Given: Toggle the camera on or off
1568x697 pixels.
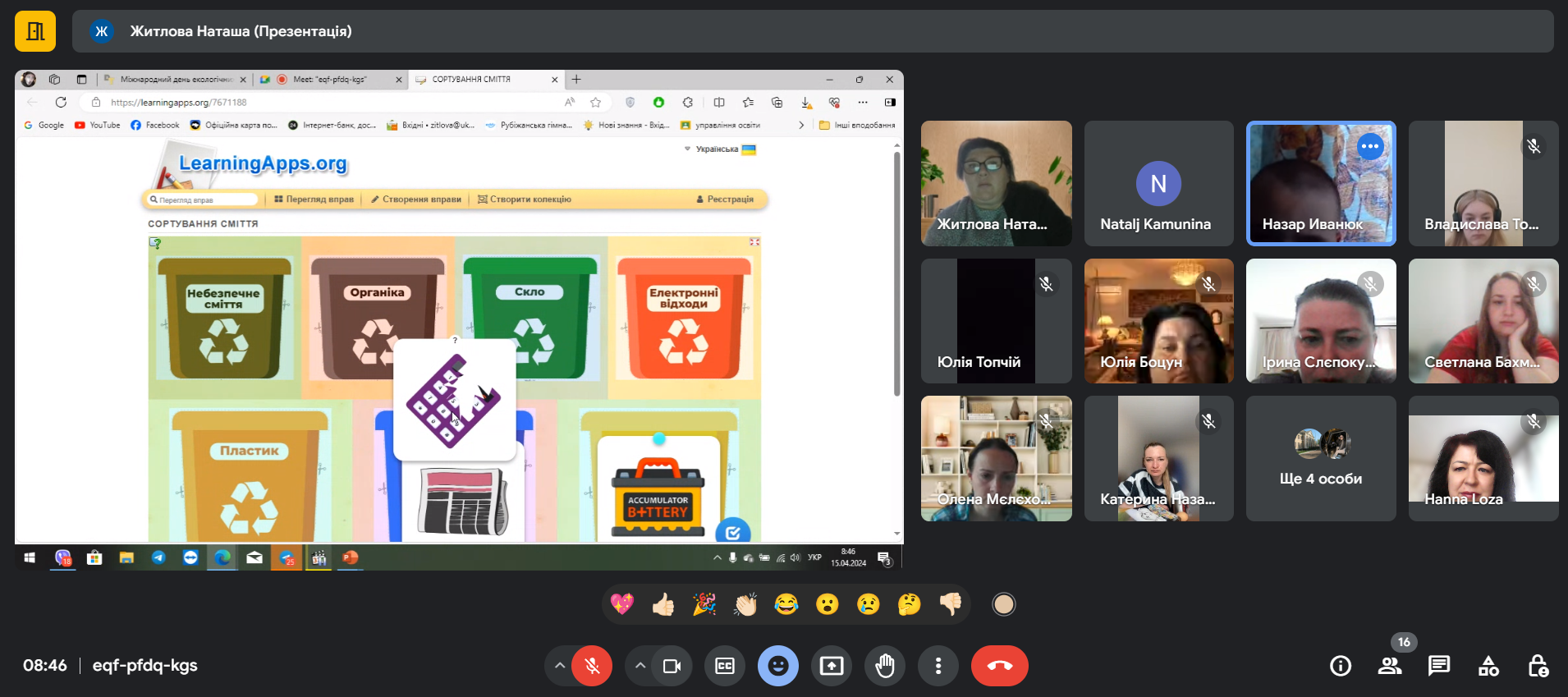Looking at the screenshot, I should (672, 666).
